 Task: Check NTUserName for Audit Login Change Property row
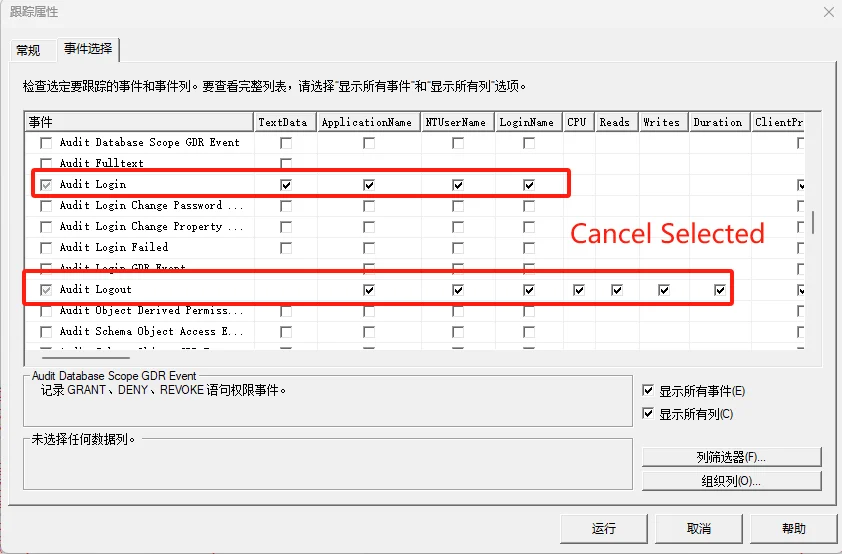pos(458,227)
